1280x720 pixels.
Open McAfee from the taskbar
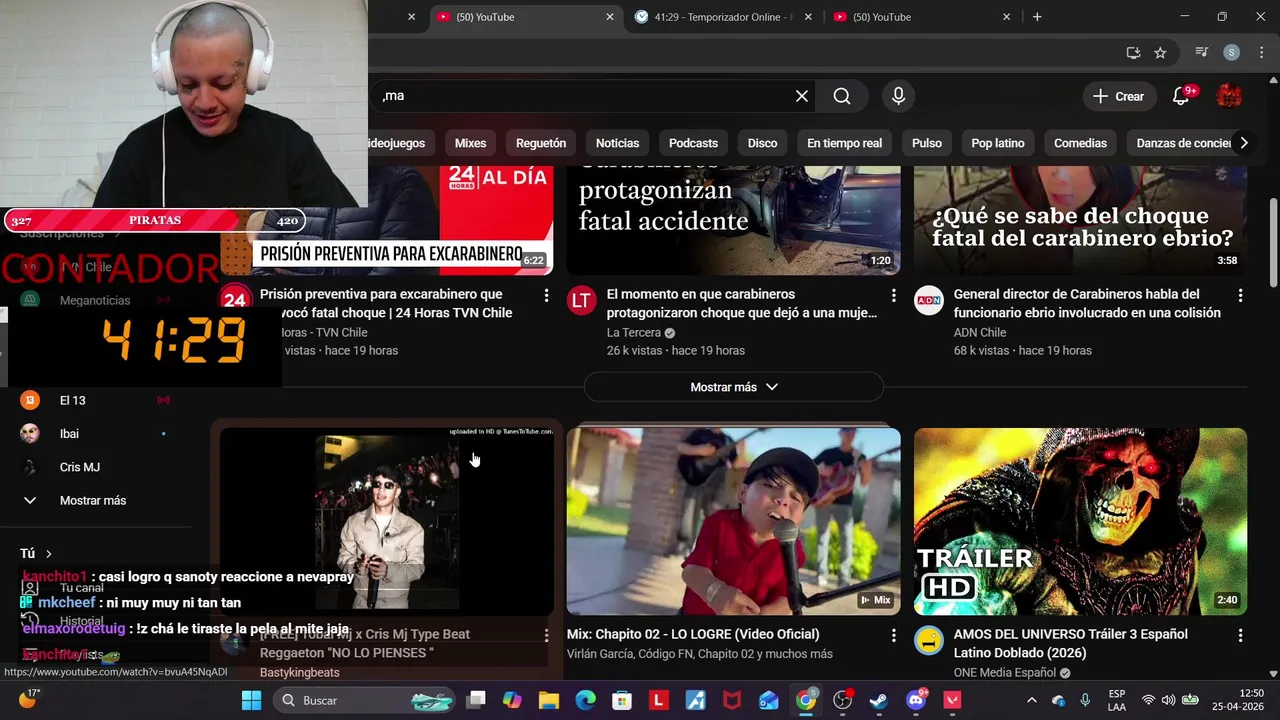point(732,700)
